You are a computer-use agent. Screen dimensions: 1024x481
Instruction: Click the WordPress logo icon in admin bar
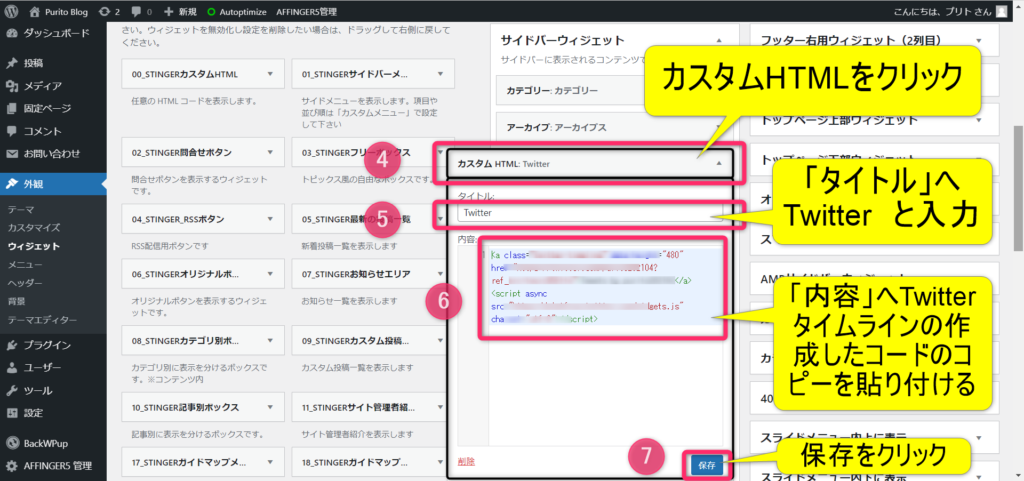point(12,11)
